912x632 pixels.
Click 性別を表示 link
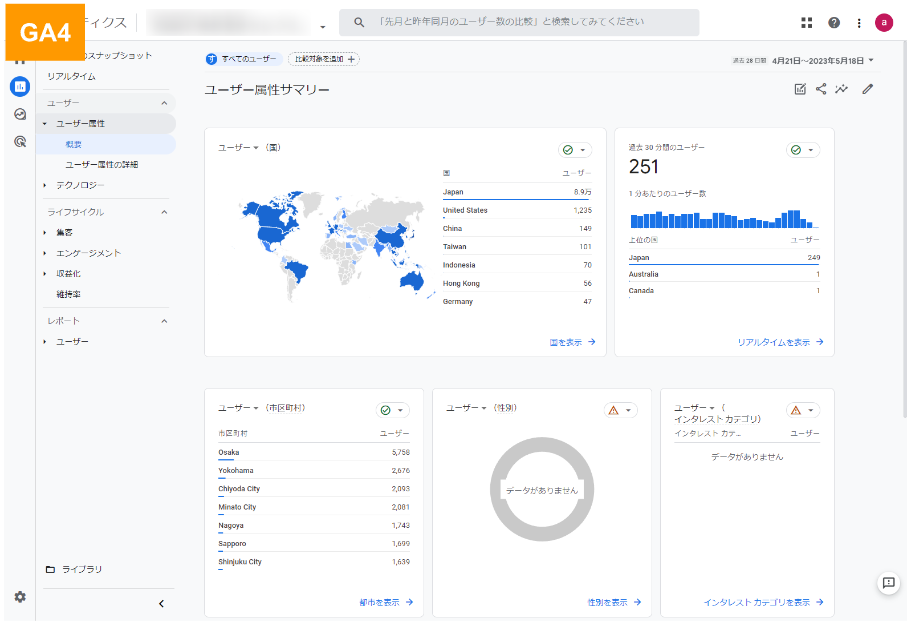pos(614,602)
